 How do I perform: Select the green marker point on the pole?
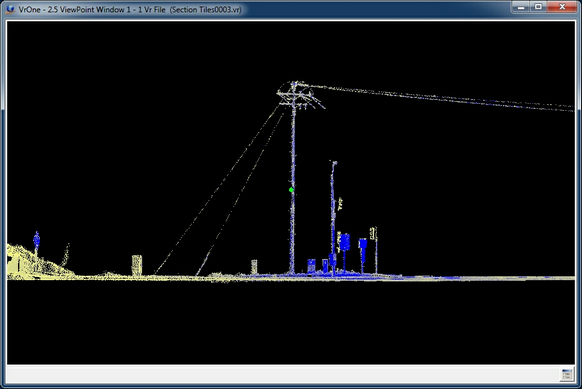click(x=291, y=190)
